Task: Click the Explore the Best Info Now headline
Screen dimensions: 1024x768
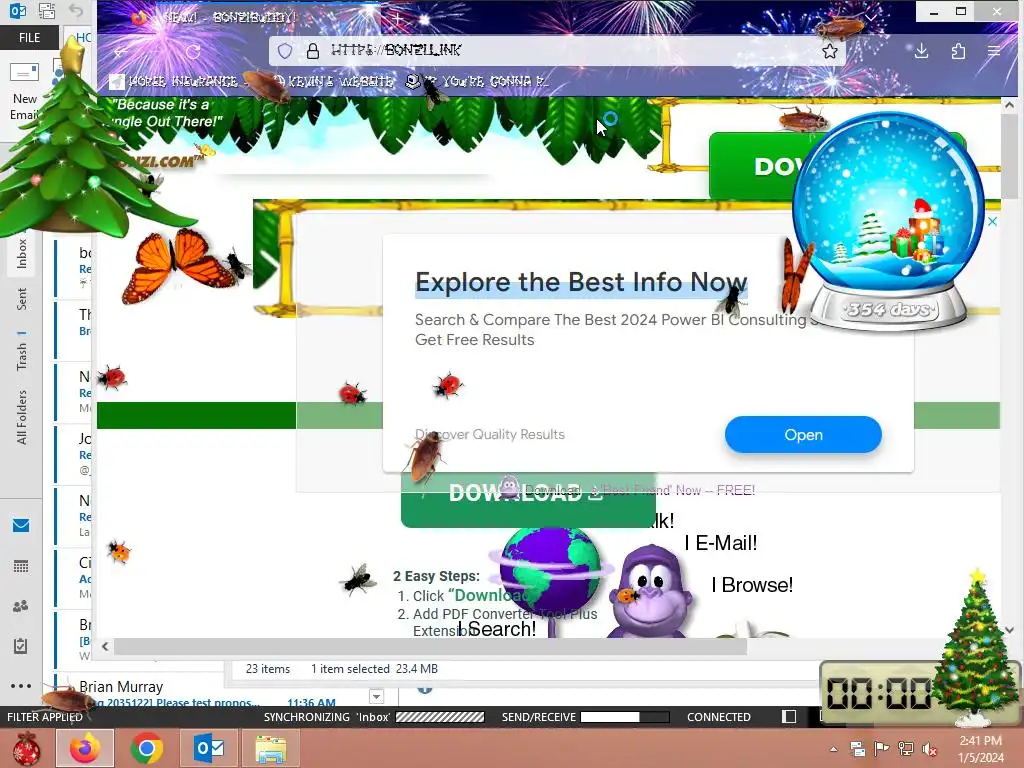Action: click(581, 282)
